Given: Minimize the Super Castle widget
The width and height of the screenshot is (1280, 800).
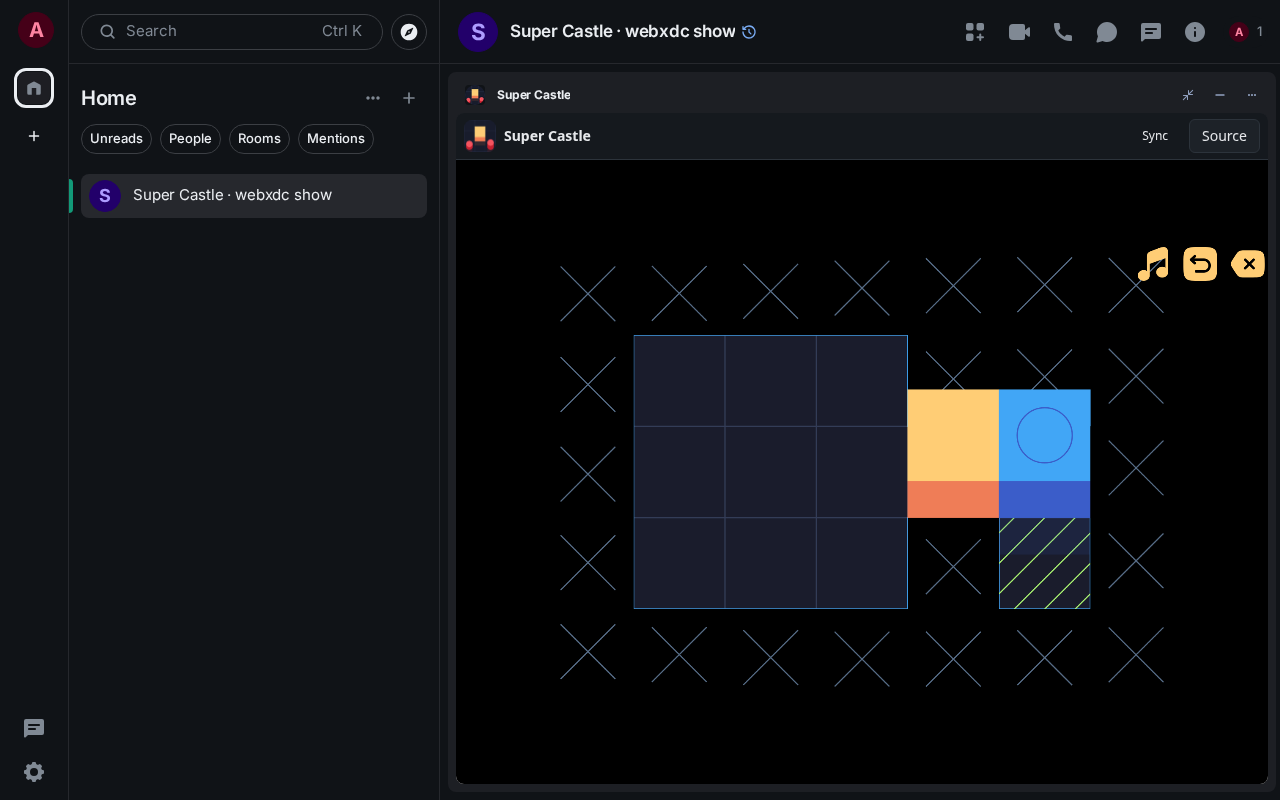Looking at the screenshot, I should [x=1220, y=95].
